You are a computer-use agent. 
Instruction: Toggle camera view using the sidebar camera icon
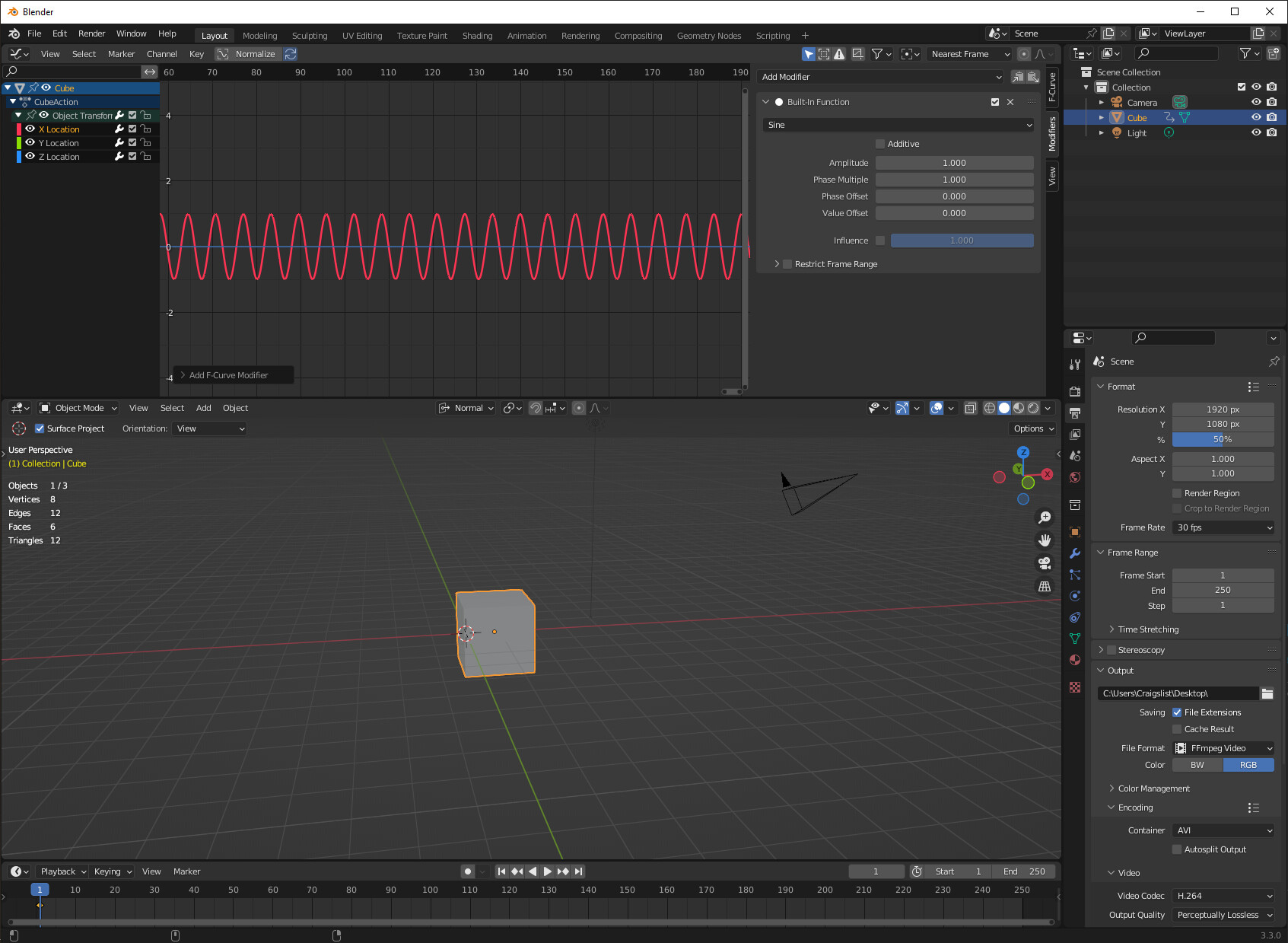coord(1045,563)
